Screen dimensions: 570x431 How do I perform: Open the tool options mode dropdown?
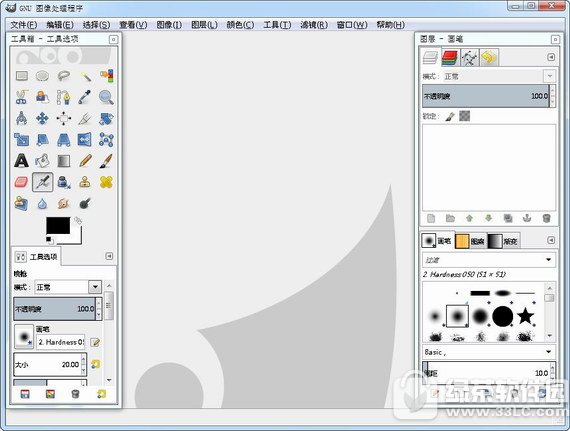95,287
